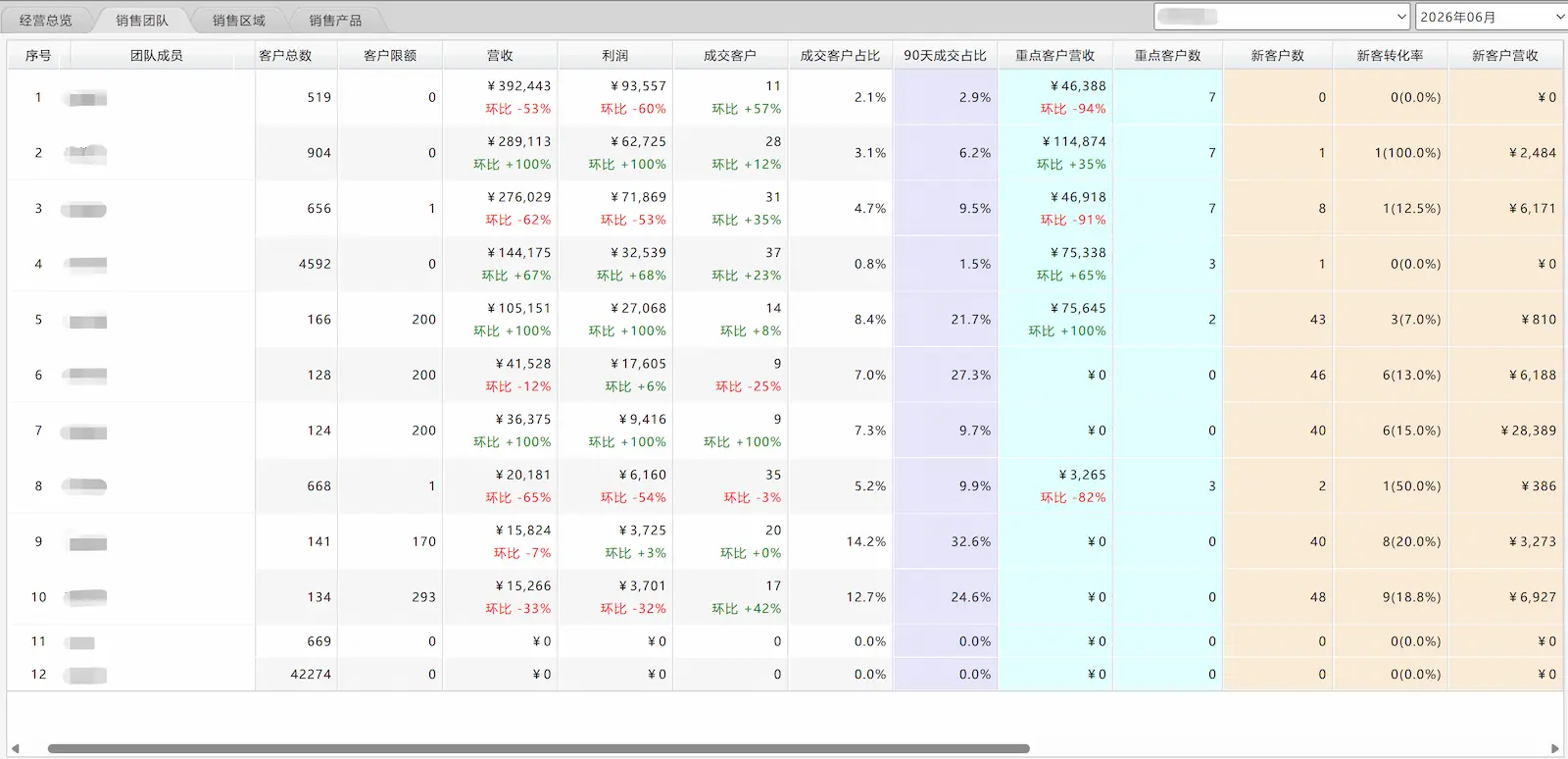The width and height of the screenshot is (1568, 759).
Task: Sort by the 营收 column header
Action: coord(500,56)
